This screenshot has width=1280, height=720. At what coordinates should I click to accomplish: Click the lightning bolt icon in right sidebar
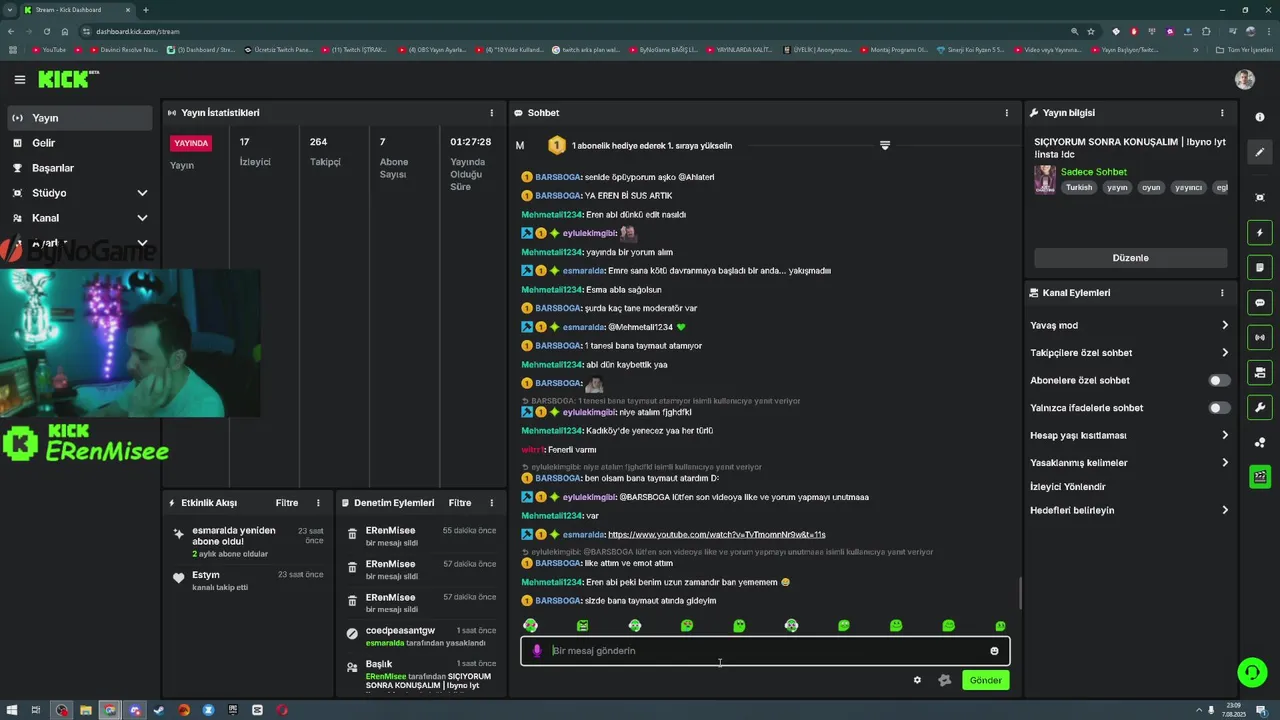pyautogui.click(x=1260, y=233)
